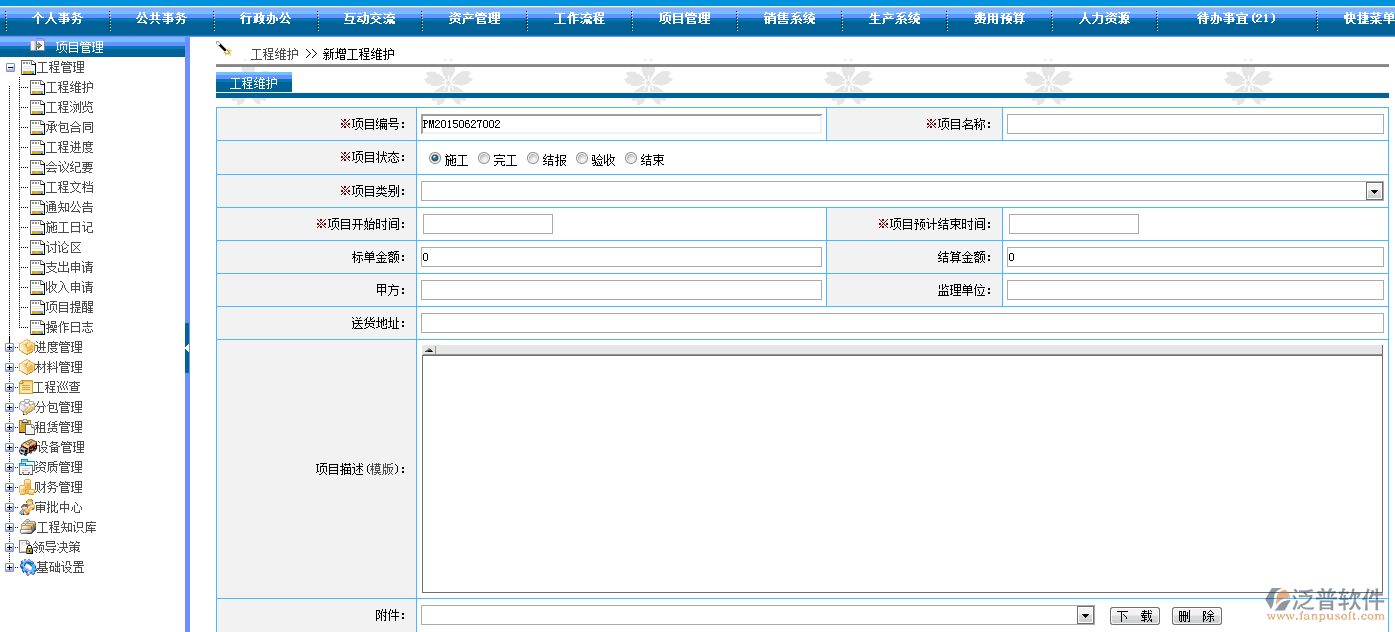Click the 工程浏览 page icon
Image resolution: width=1395 pixels, height=632 pixels.
[x=38, y=107]
